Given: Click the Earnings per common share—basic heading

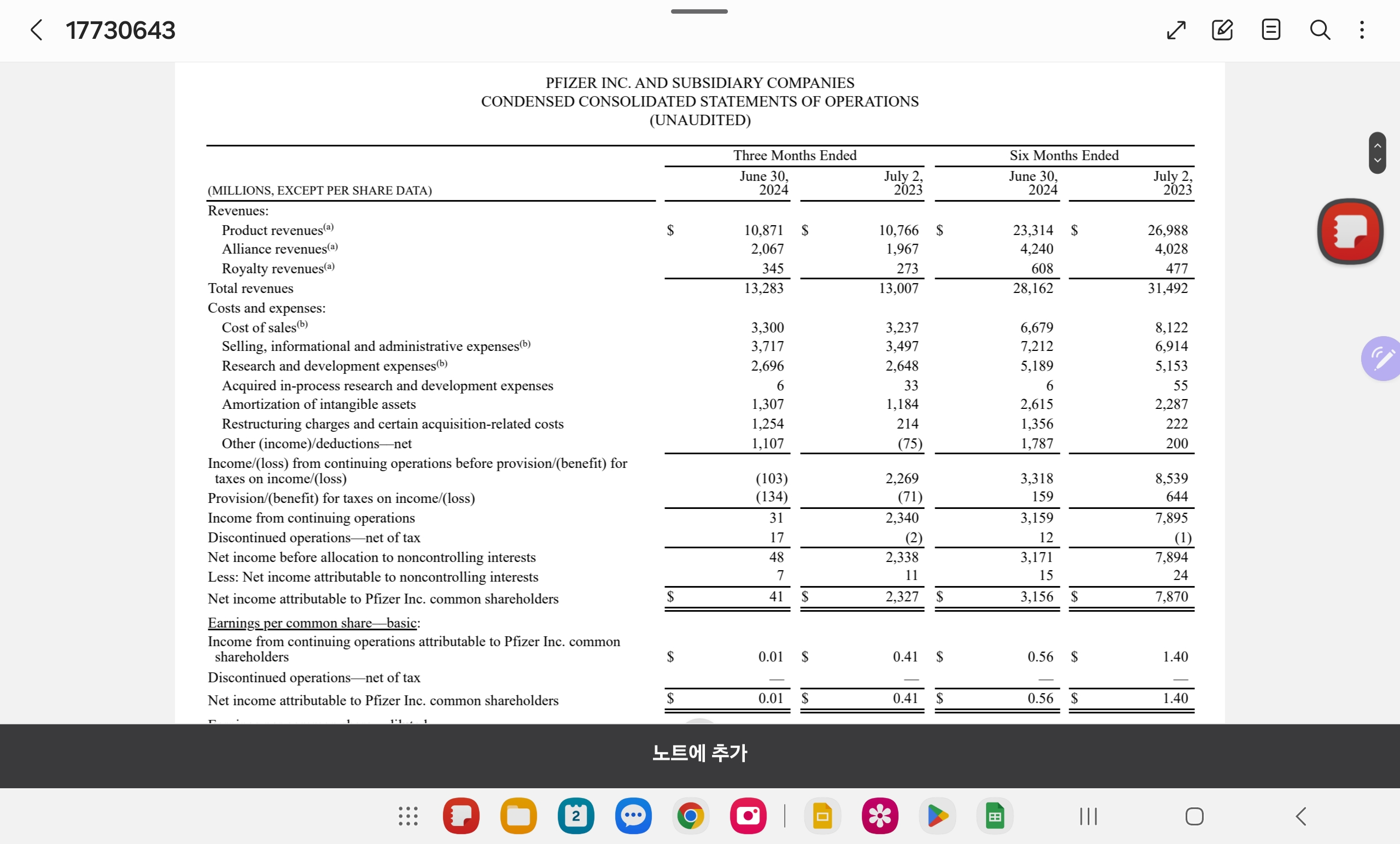Looking at the screenshot, I should (314, 623).
